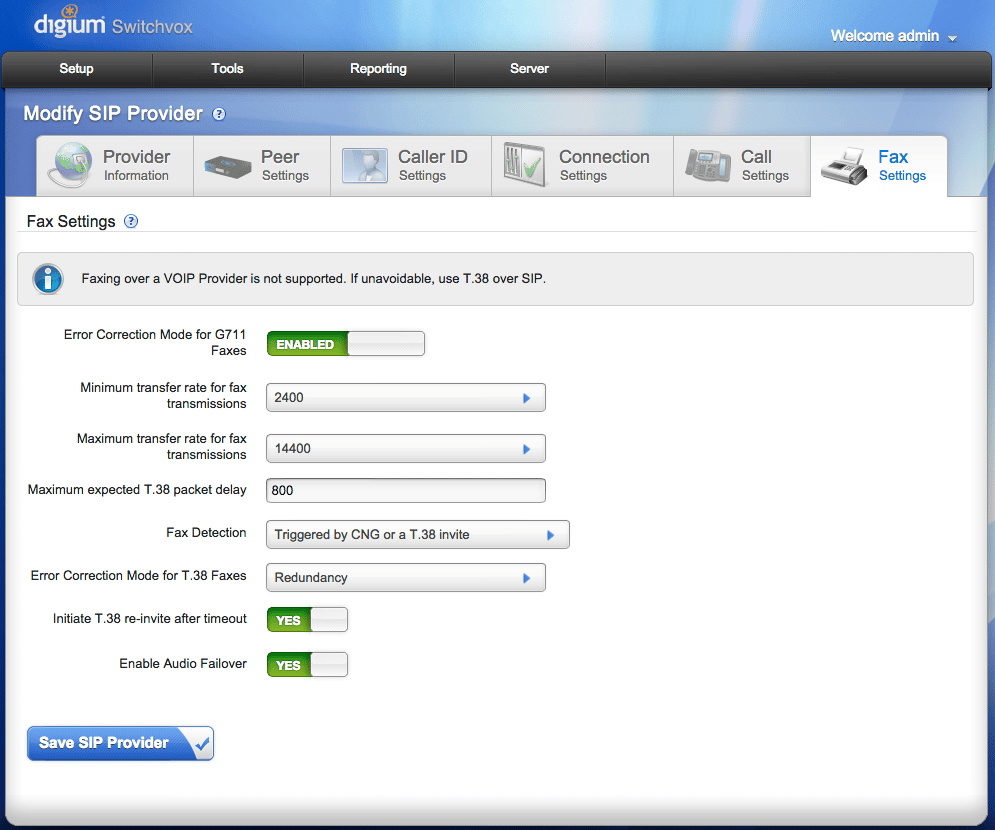Click the Maximum expected T.38 packet delay label
Screen dimensions: 995x830
pyautogui.click(x=137, y=490)
